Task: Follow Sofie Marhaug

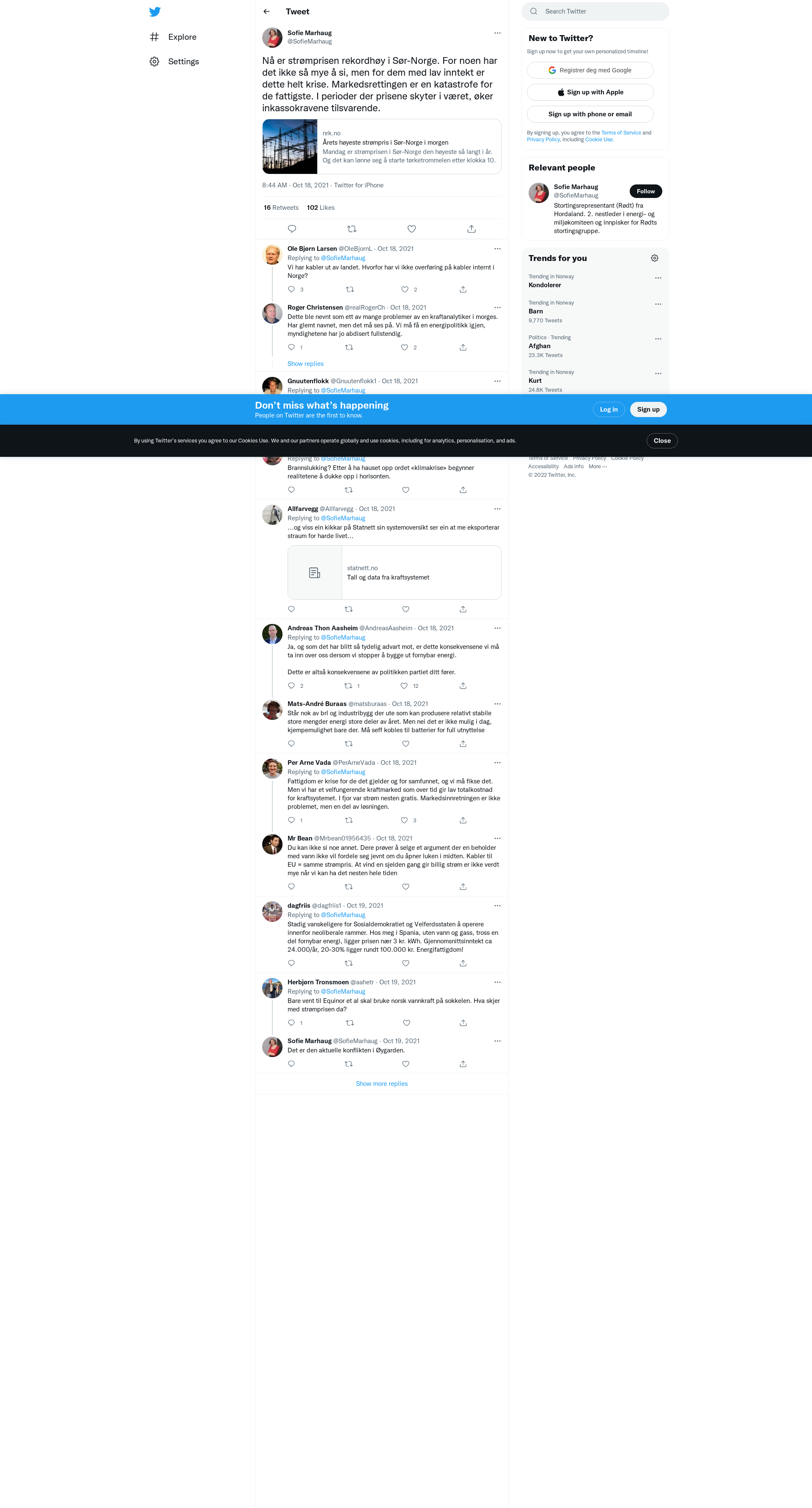Action: 645,192
